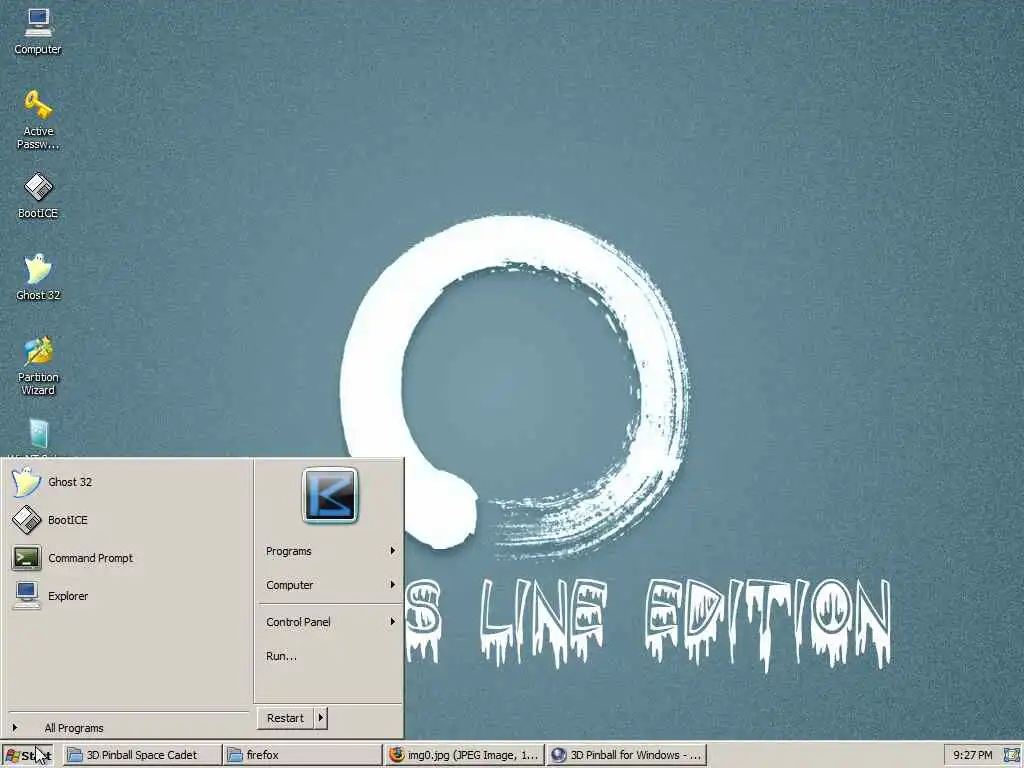Click the Command Prompt icon in Start menu
This screenshot has width=1024, height=768.
pyautogui.click(x=26, y=558)
